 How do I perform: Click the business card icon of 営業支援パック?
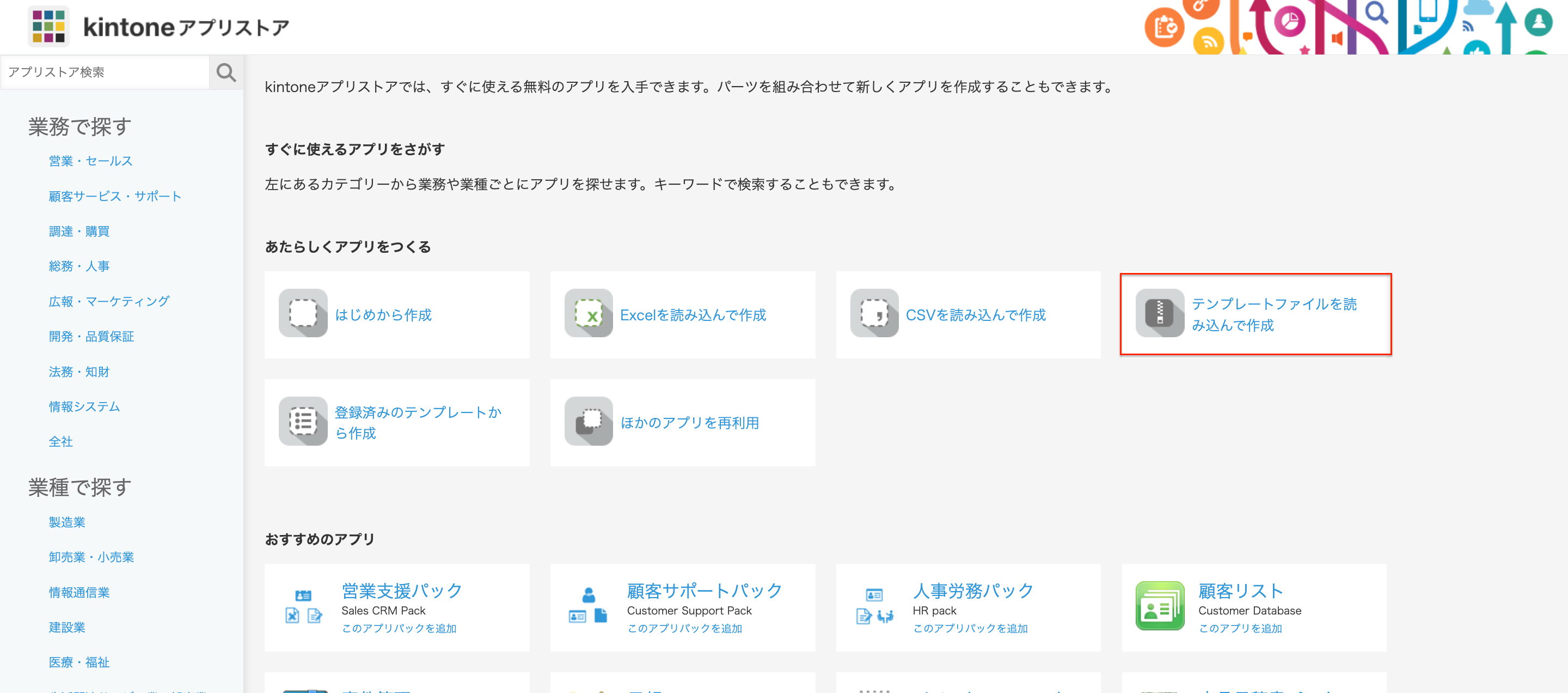point(303,594)
